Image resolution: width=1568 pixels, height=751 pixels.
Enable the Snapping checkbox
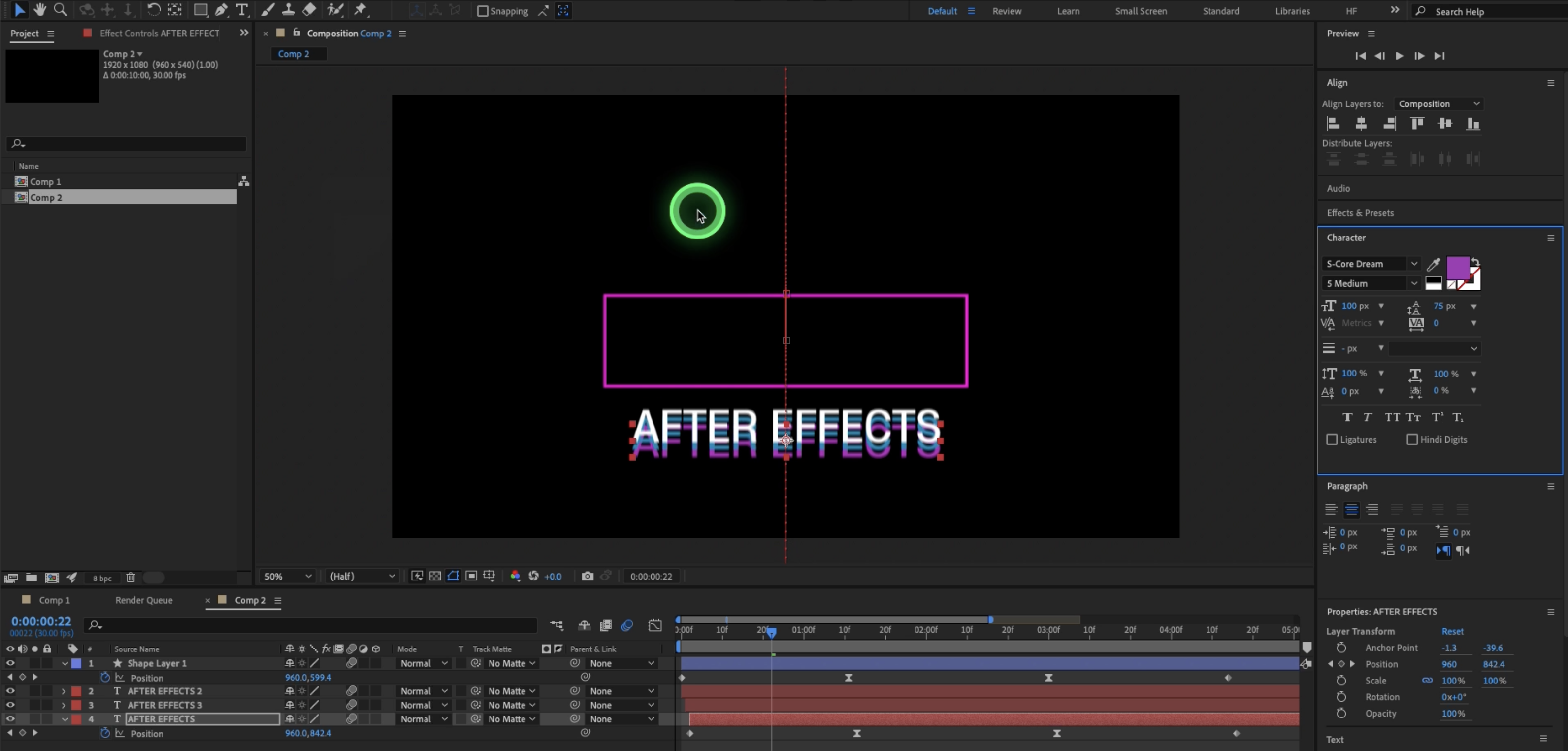click(483, 11)
